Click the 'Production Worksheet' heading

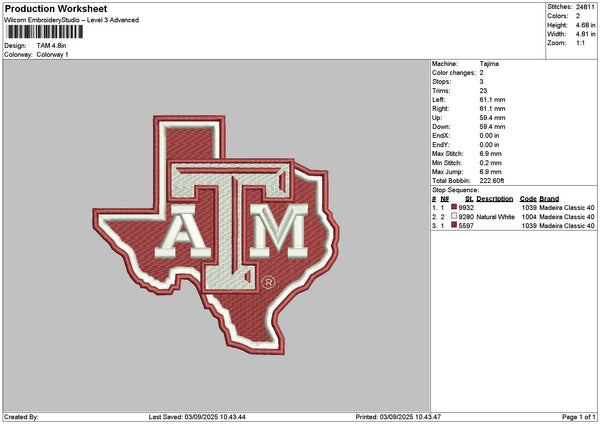[x=56, y=8]
